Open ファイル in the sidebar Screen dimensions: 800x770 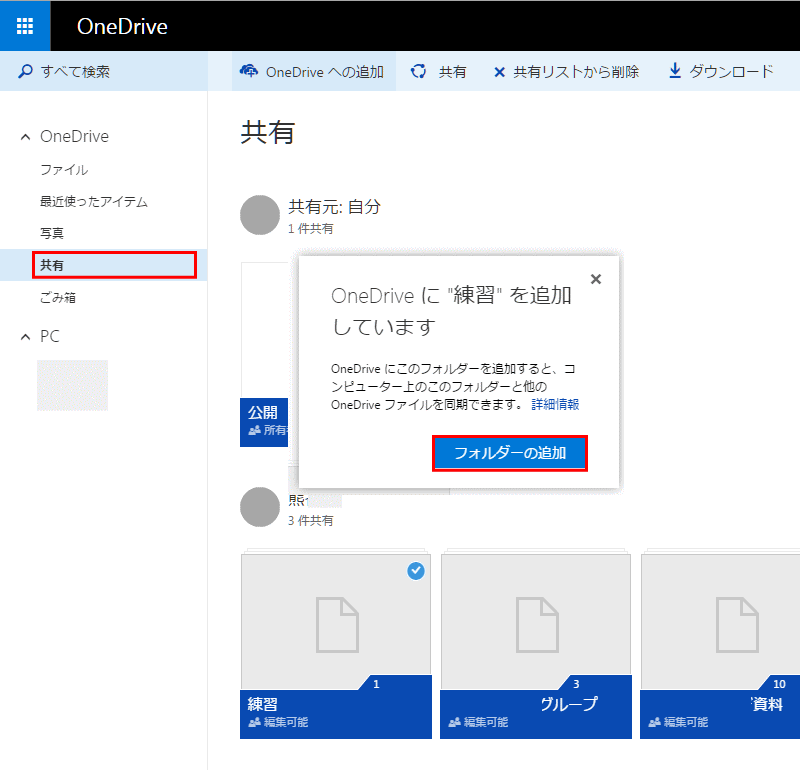point(64,170)
